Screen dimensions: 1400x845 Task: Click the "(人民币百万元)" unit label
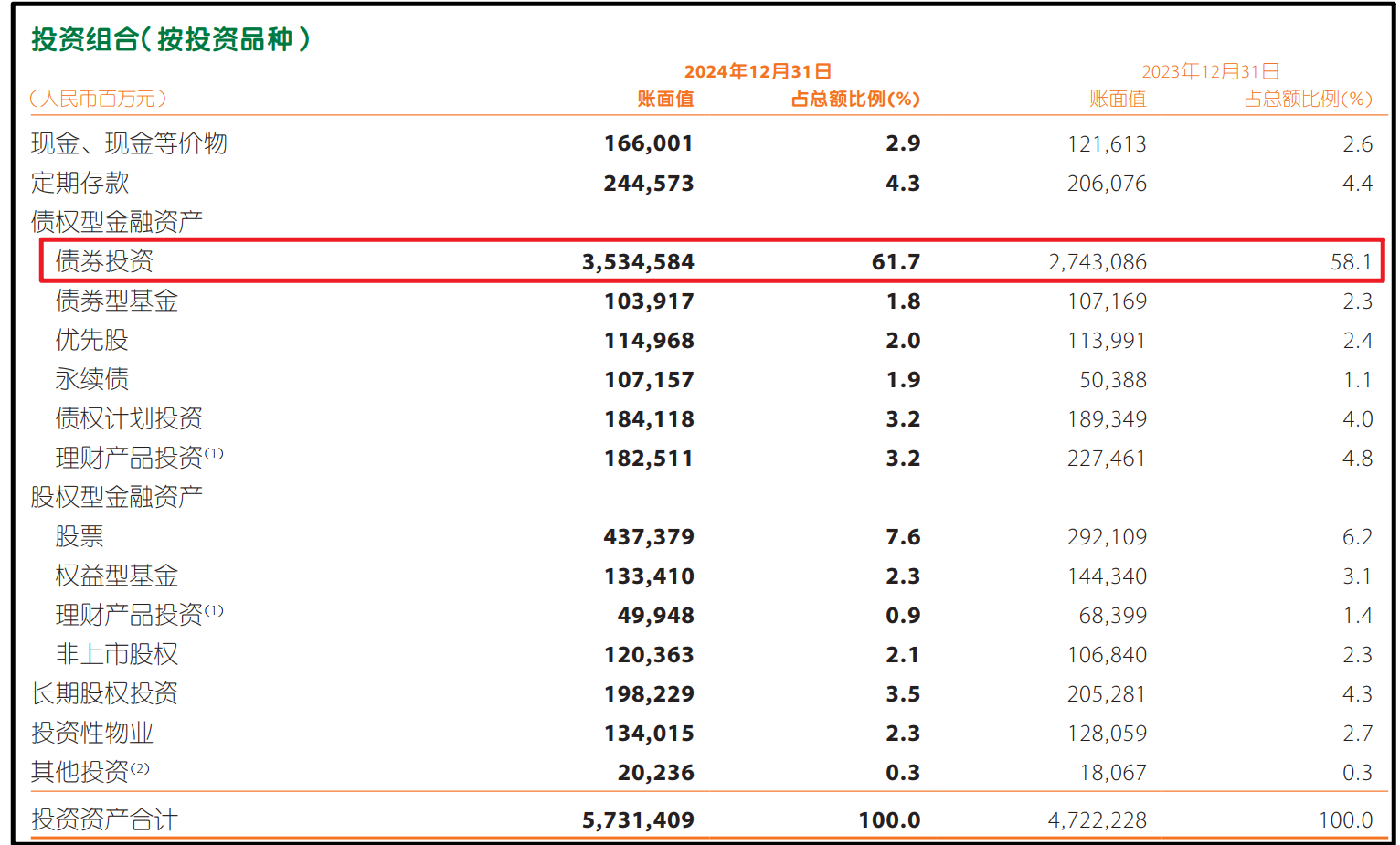click(99, 99)
